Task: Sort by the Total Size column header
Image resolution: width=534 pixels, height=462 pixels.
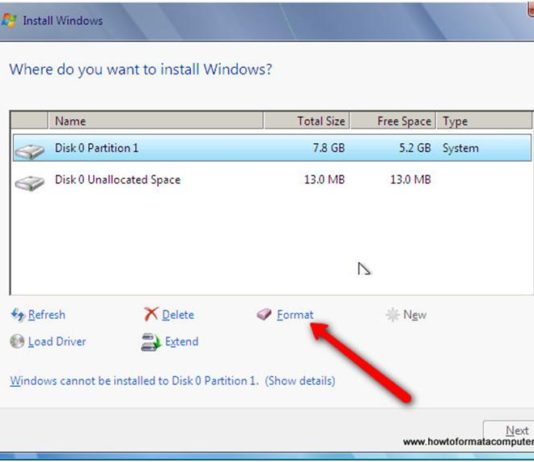Action: (307, 121)
